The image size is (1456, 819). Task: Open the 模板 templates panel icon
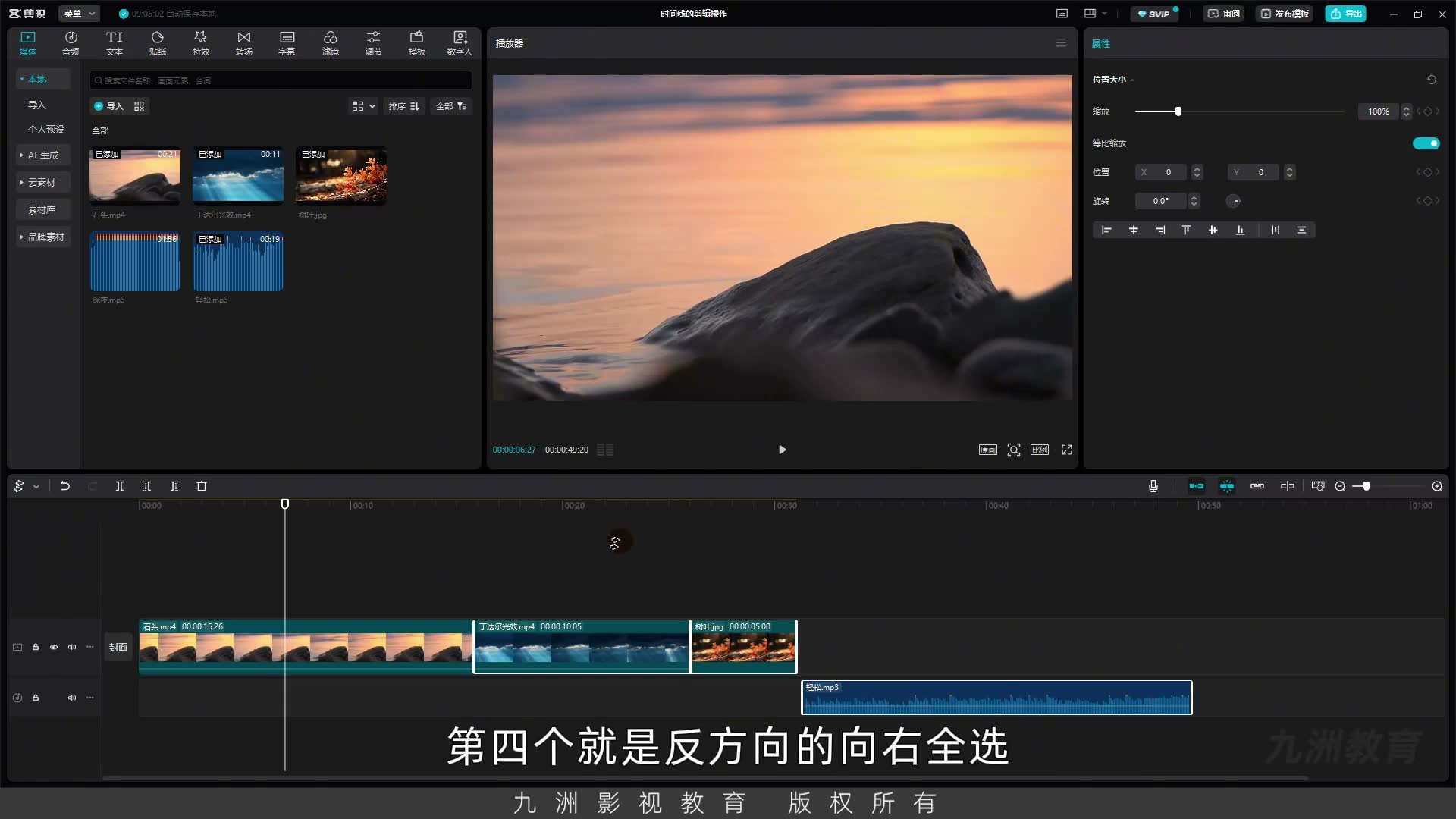point(416,43)
